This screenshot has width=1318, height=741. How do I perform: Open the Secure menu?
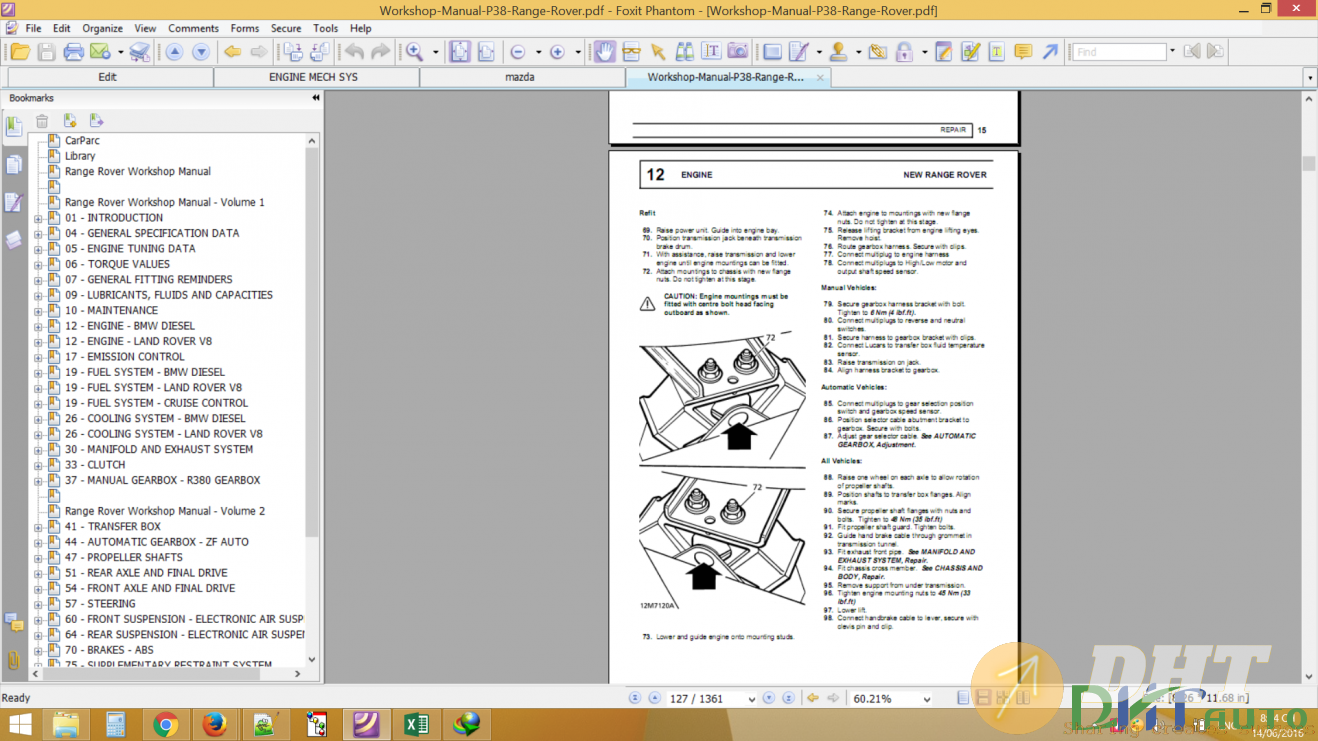click(286, 28)
